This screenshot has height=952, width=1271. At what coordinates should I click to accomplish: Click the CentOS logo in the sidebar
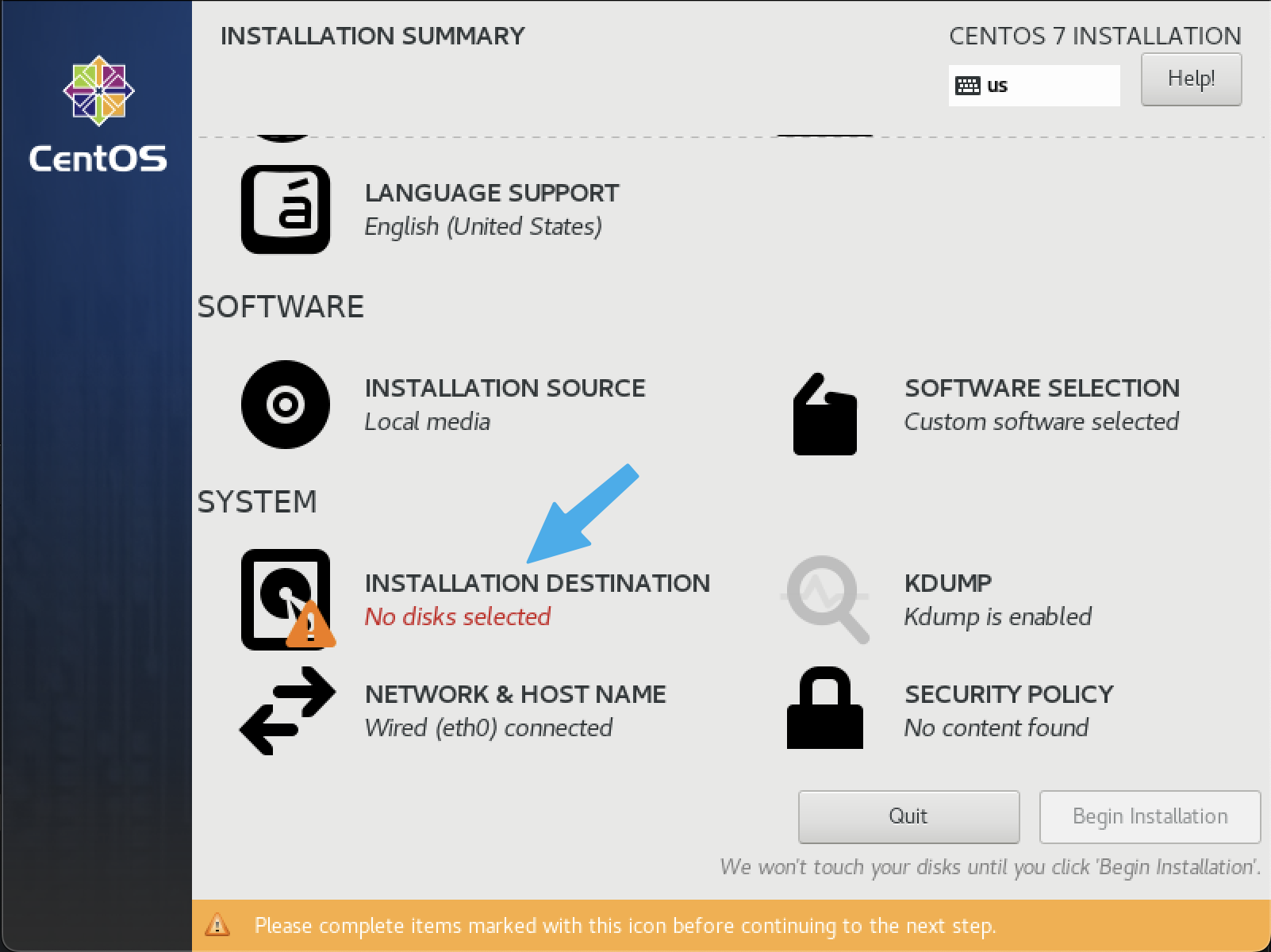[x=98, y=111]
